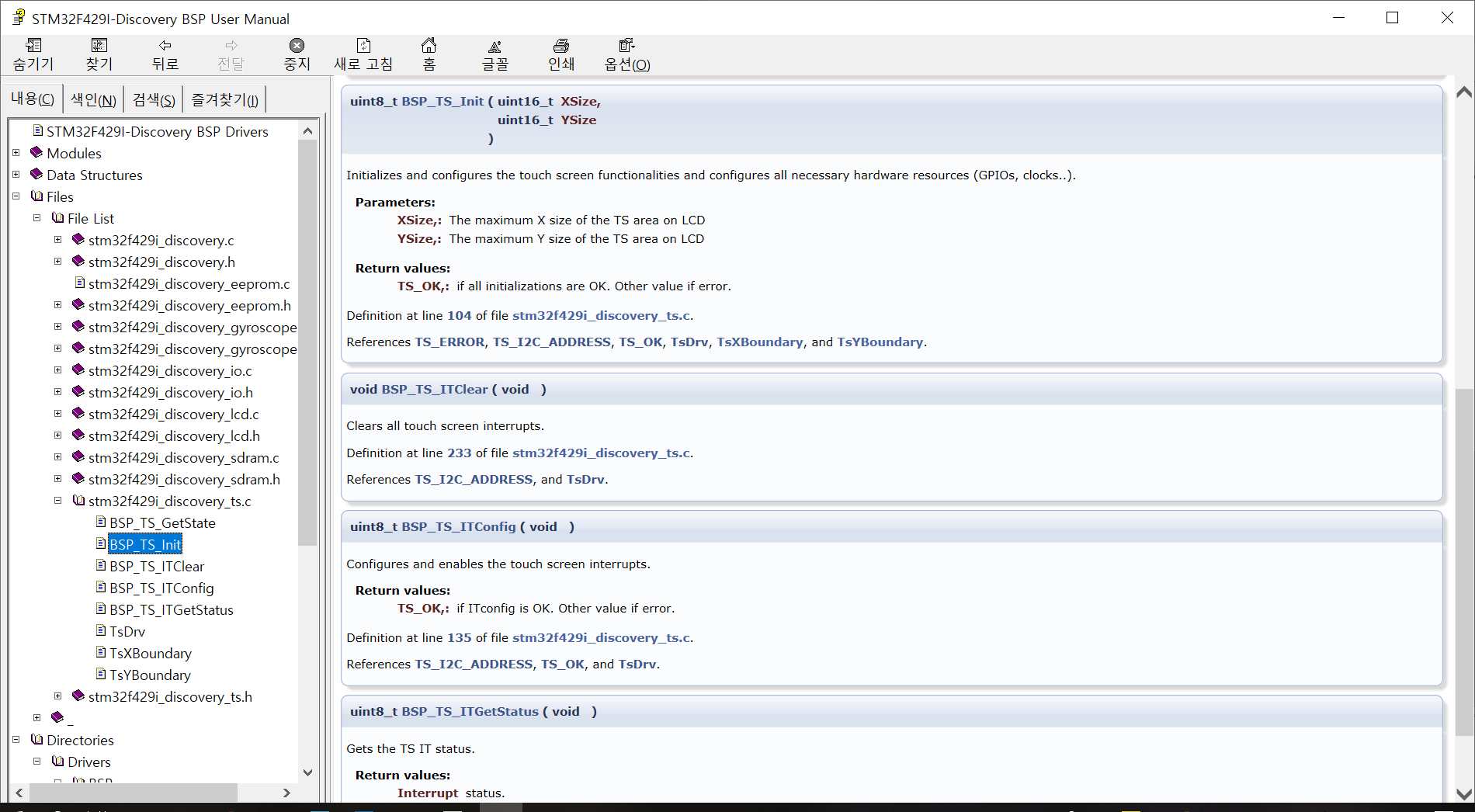The height and width of the screenshot is (812, 1475).
Task: Switch to the 내용(C) contents tab
Action: pyautogui.click(x=33, y=99)
